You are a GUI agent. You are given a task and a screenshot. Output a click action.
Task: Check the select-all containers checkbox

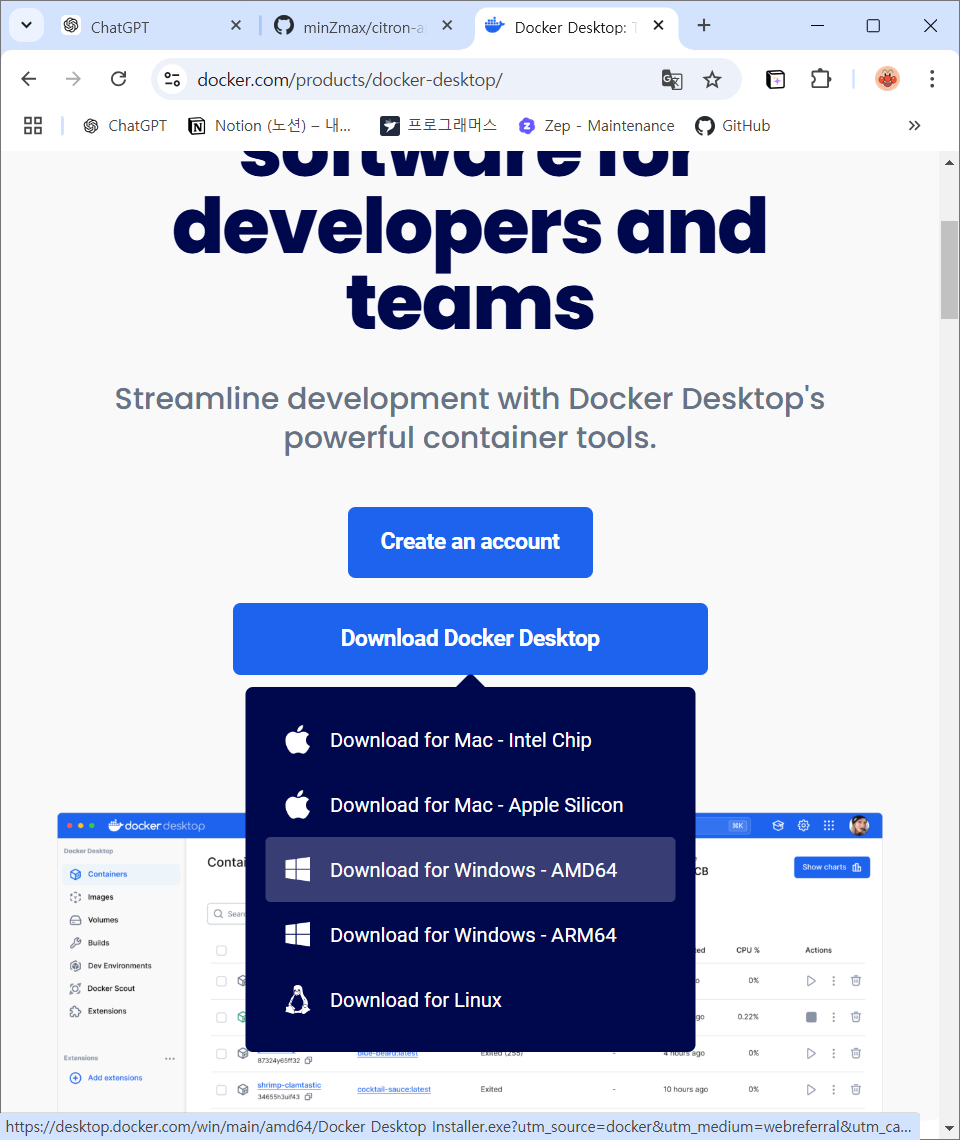click(x=222, y=950)
